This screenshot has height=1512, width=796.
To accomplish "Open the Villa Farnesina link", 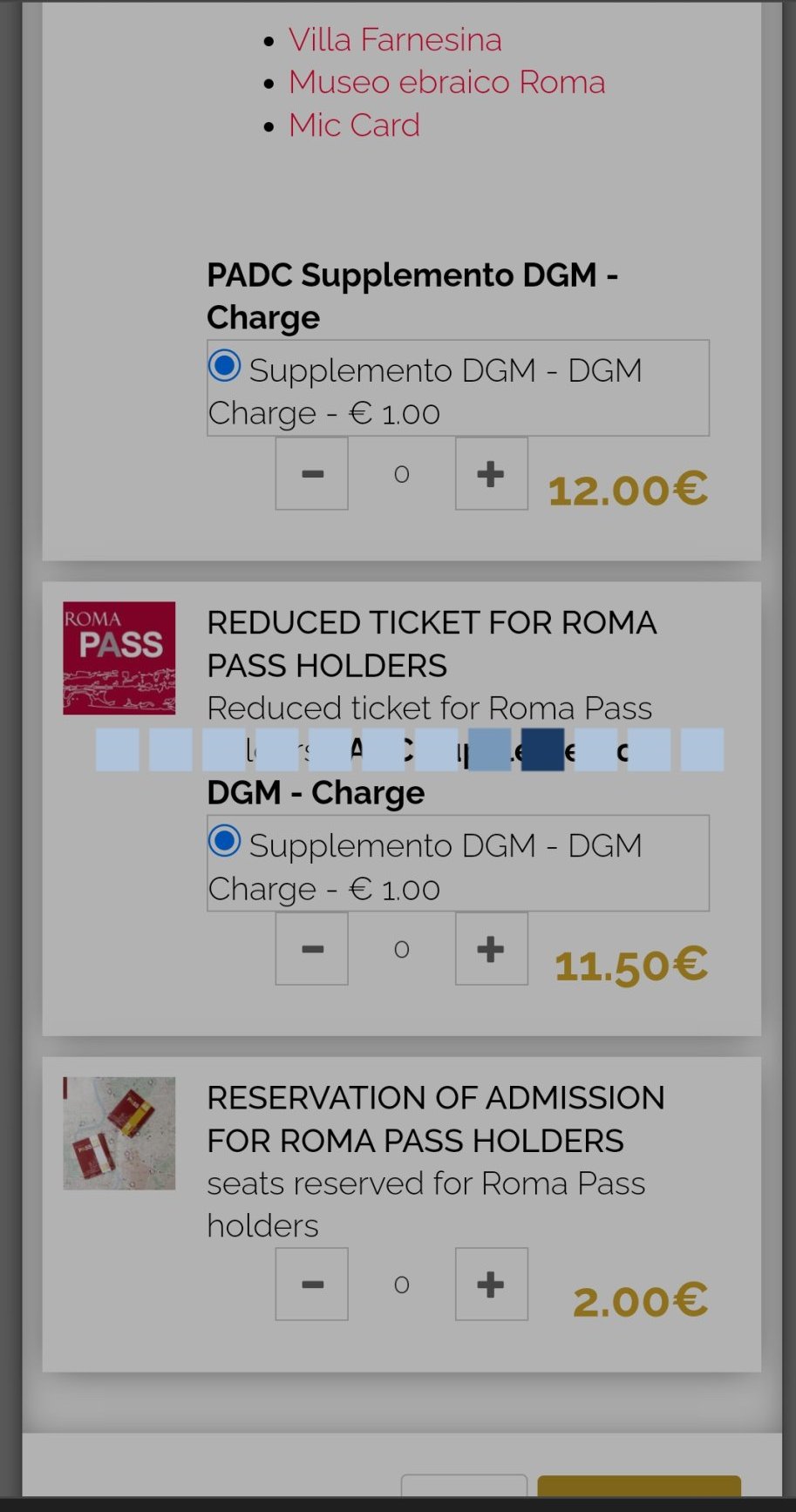I will point(395,40).
